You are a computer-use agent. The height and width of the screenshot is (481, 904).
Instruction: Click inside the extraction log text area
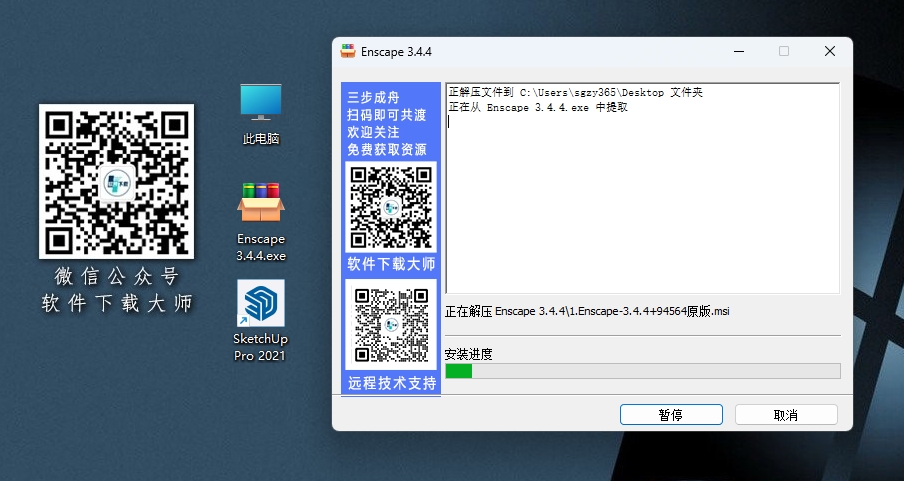(x=643, y=189)
